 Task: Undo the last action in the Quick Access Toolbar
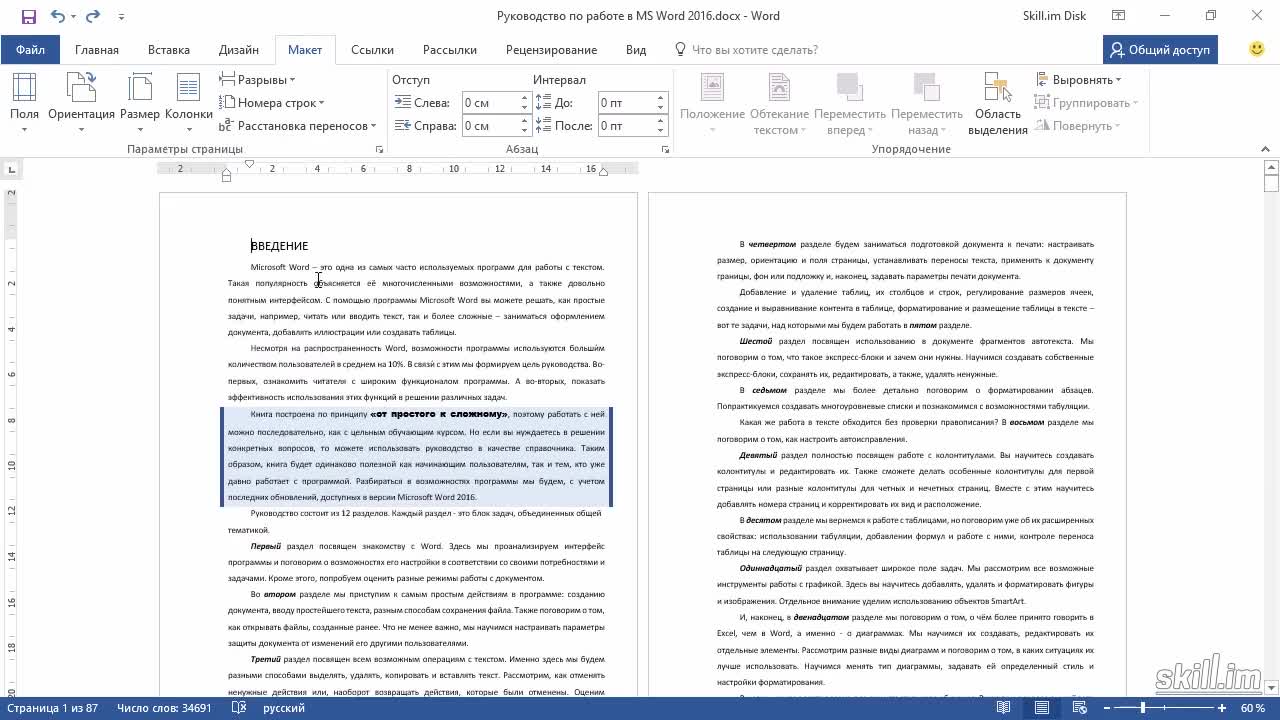click(x=57, y=16)
